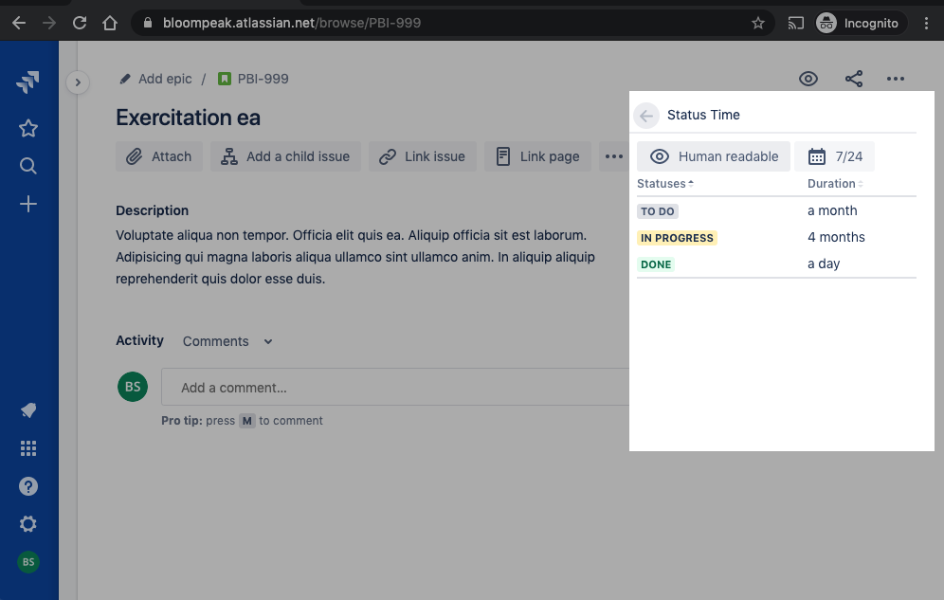Click the Exercitation ea issue title
The image size is (944, 600).
pyautogui.click(x=188, y=117)
